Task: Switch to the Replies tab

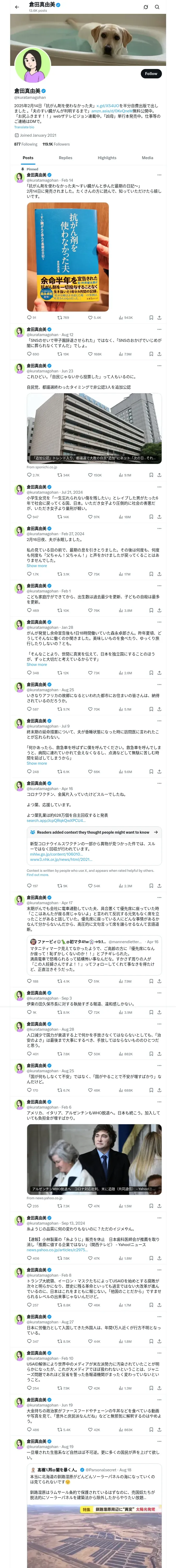Action: click(65, 158)
